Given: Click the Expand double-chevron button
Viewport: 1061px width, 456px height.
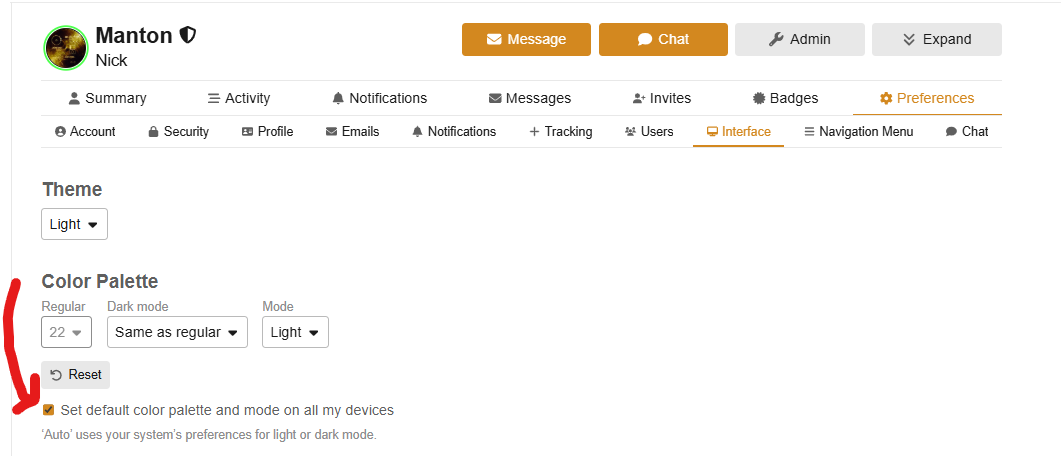Looking at the screenshot, I should pos(936,39).
